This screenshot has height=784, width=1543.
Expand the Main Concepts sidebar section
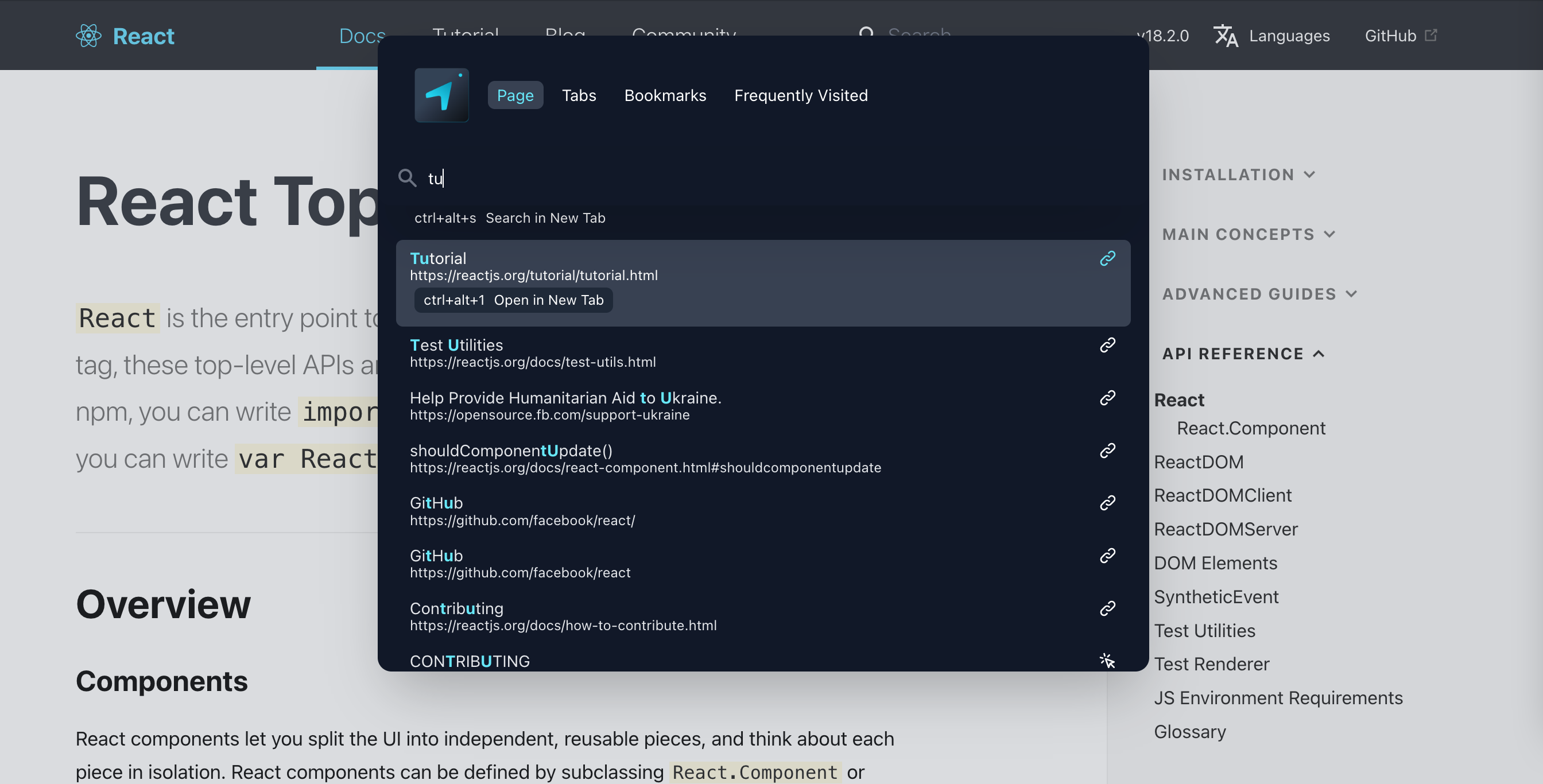(1249, 234)
